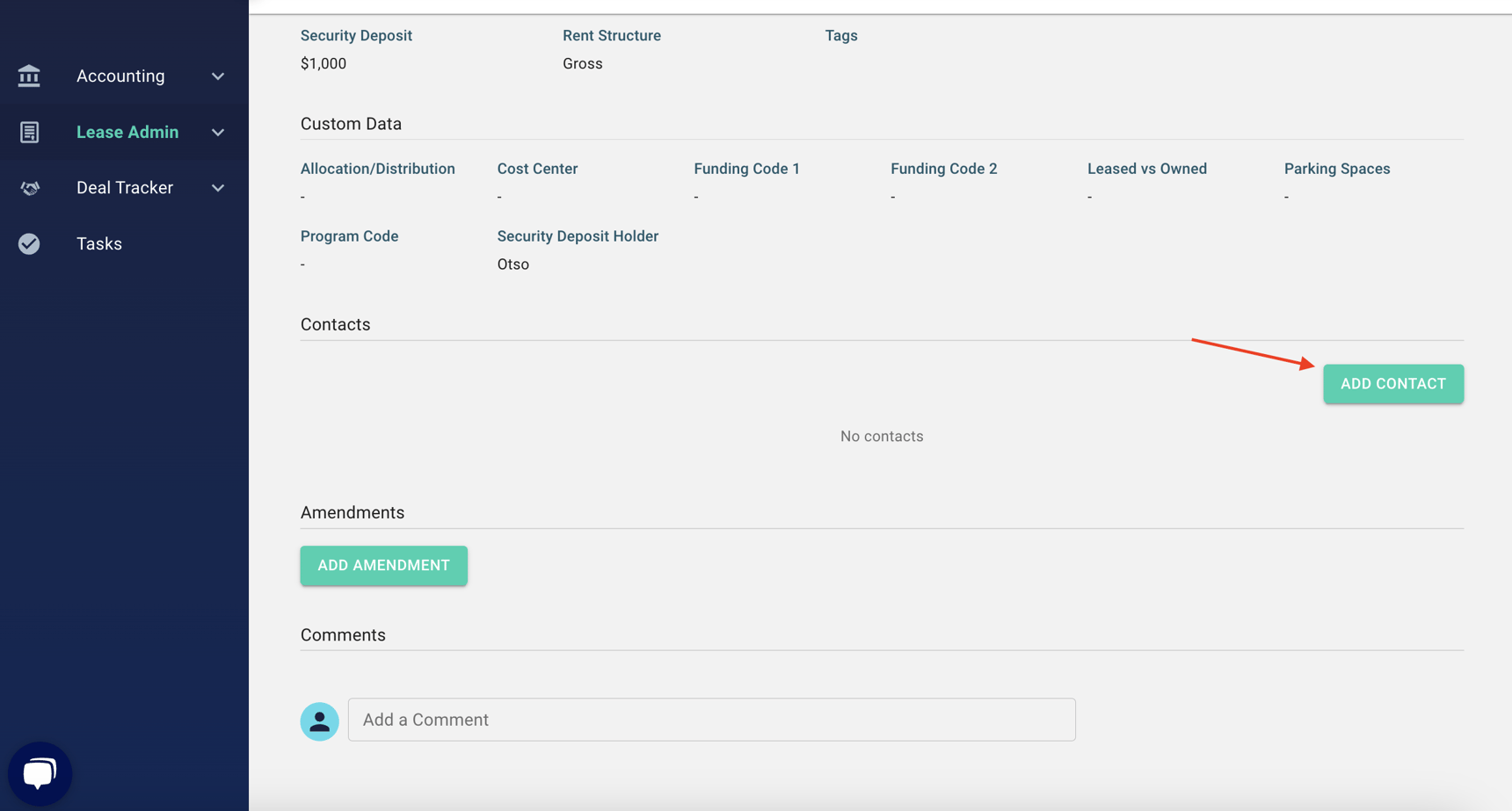Viewport: 1512px width, 811px height.
Task: Expand the Accounting menu chevron
Action: point(218,76)
